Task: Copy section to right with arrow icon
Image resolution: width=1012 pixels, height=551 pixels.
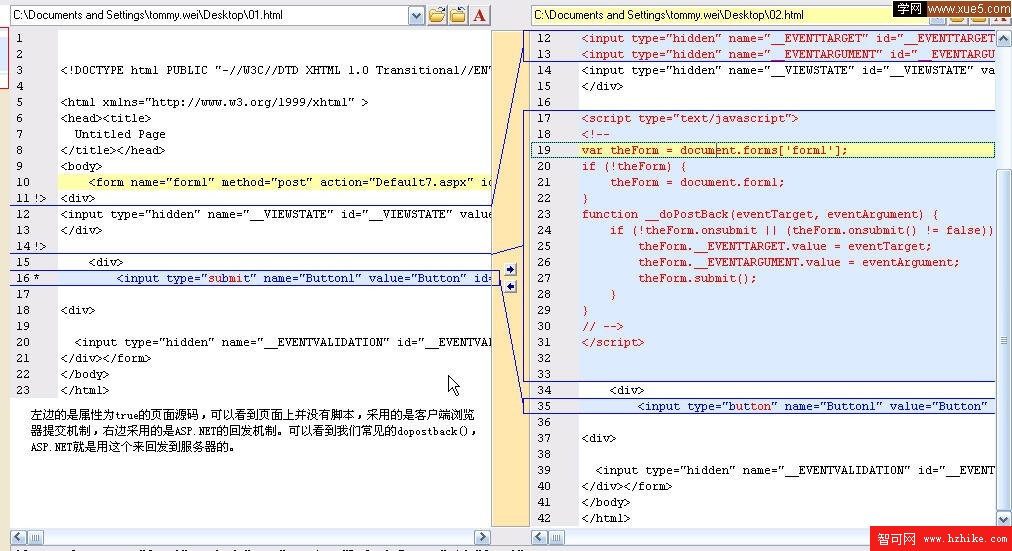Action: pyautogui.click(x=511, y=269)
